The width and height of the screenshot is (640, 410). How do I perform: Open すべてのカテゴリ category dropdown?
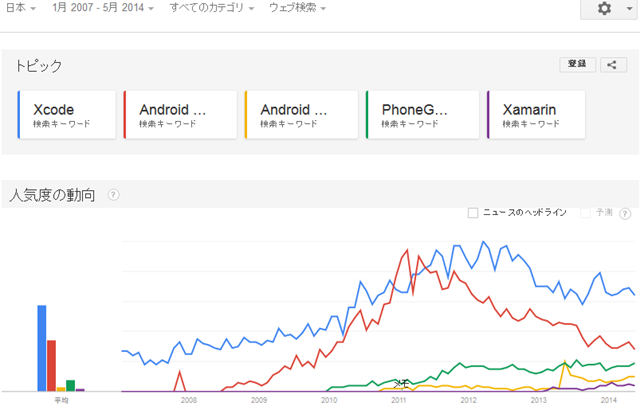pos(211,7)
